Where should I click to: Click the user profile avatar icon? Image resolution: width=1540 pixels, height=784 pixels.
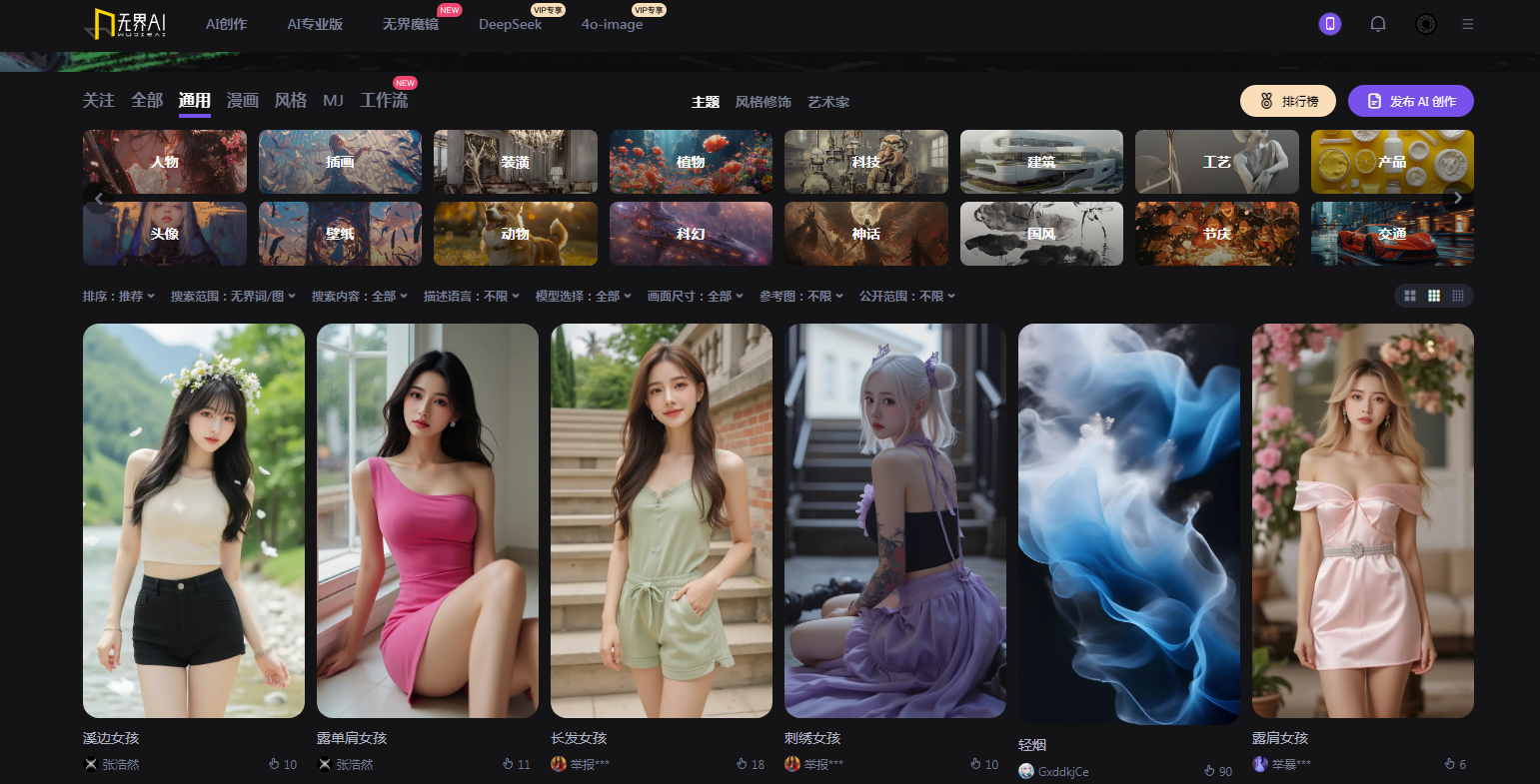click(x=1426, y=24)
